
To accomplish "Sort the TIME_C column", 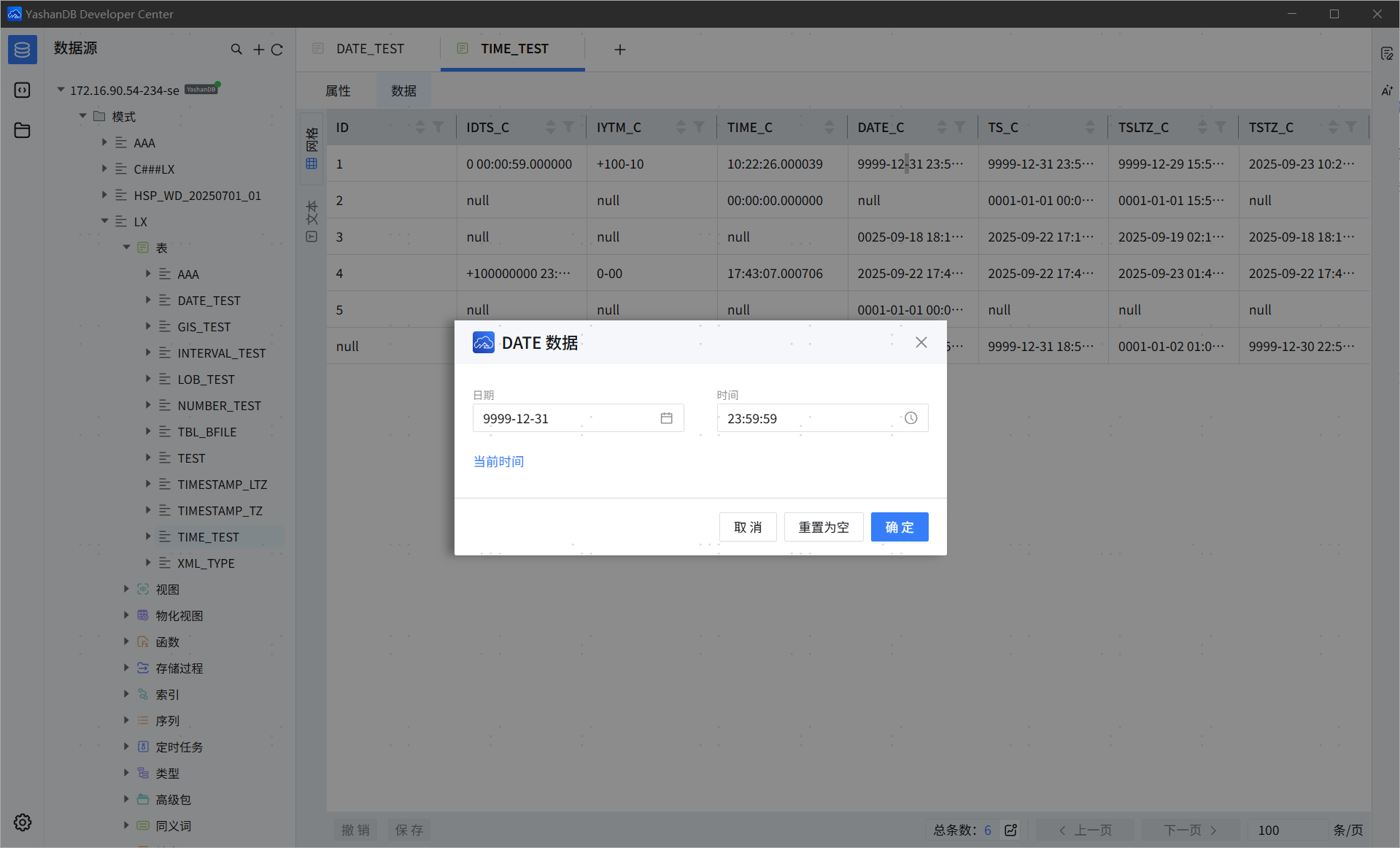I will click(x=829, y=127).
